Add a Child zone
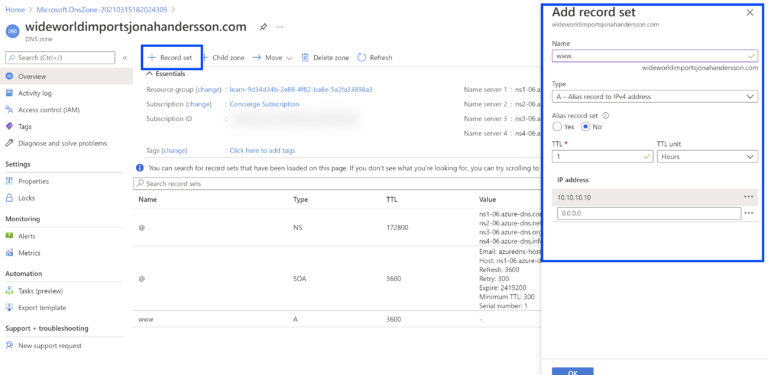The width and height of the screenshot is (768, 375). tap(223, 58)
